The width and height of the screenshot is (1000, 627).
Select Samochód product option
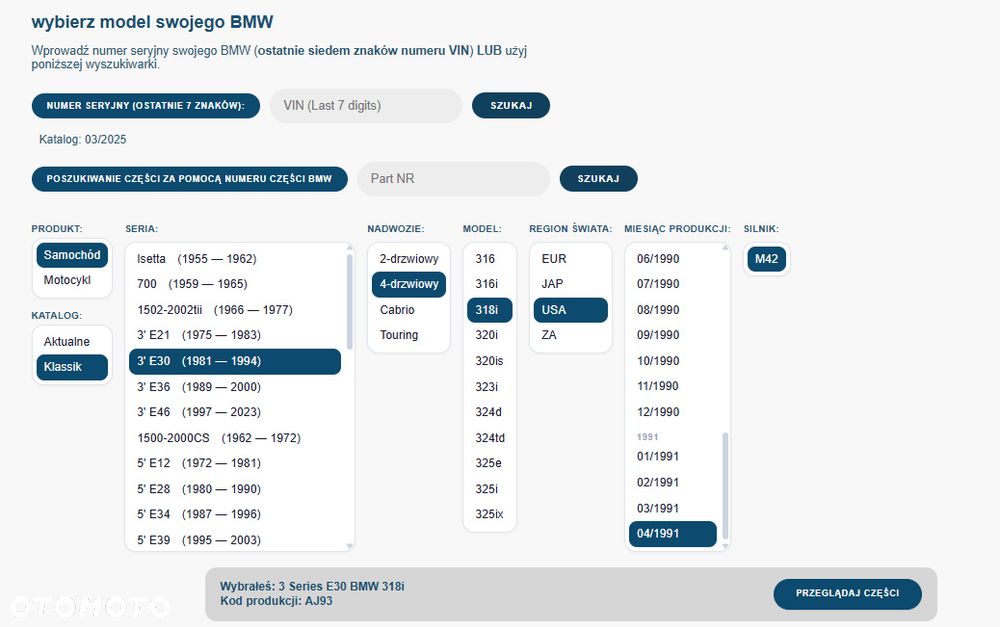72,255
